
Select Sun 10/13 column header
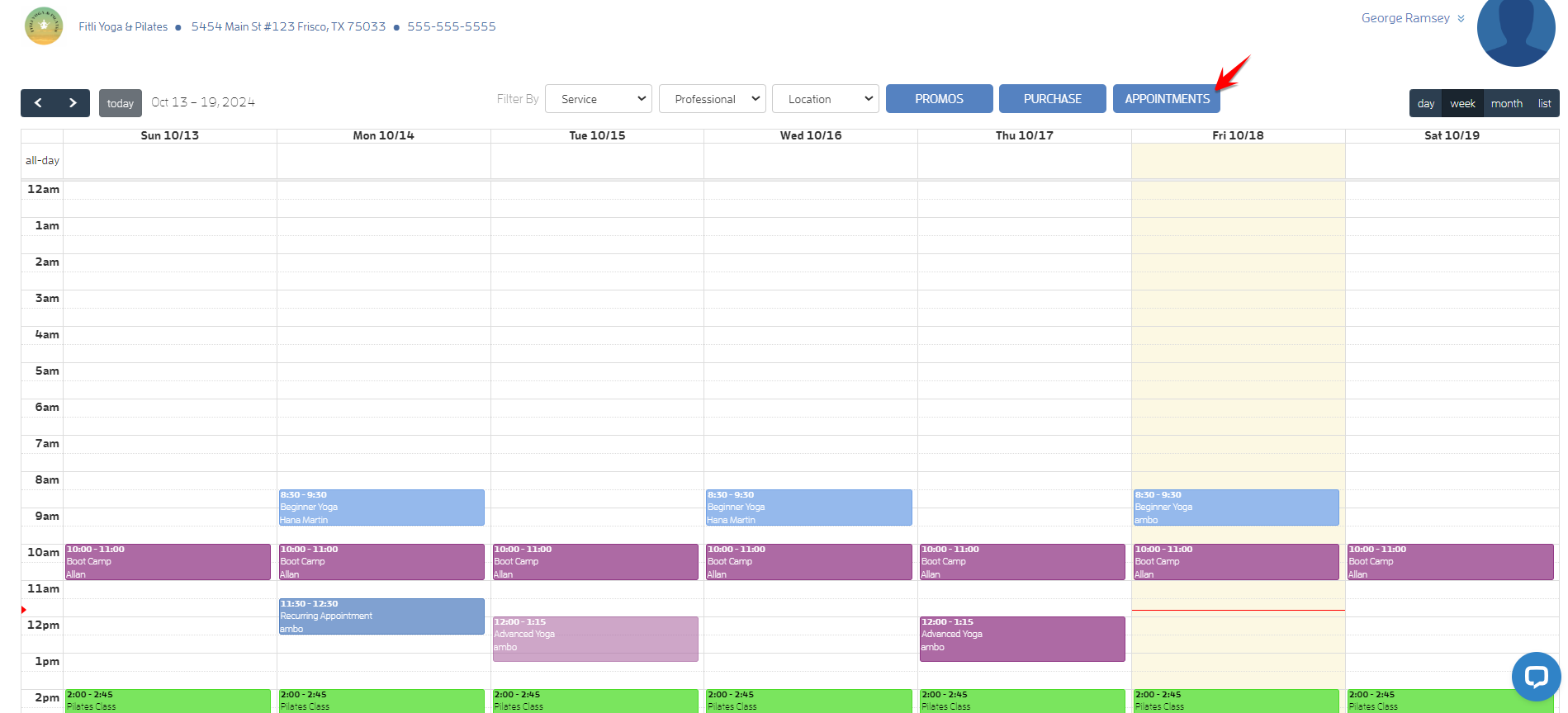point(170,135)
